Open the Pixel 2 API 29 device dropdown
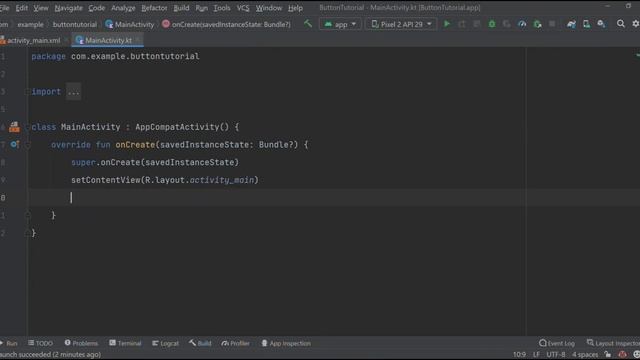 click(x=401, y=24)
